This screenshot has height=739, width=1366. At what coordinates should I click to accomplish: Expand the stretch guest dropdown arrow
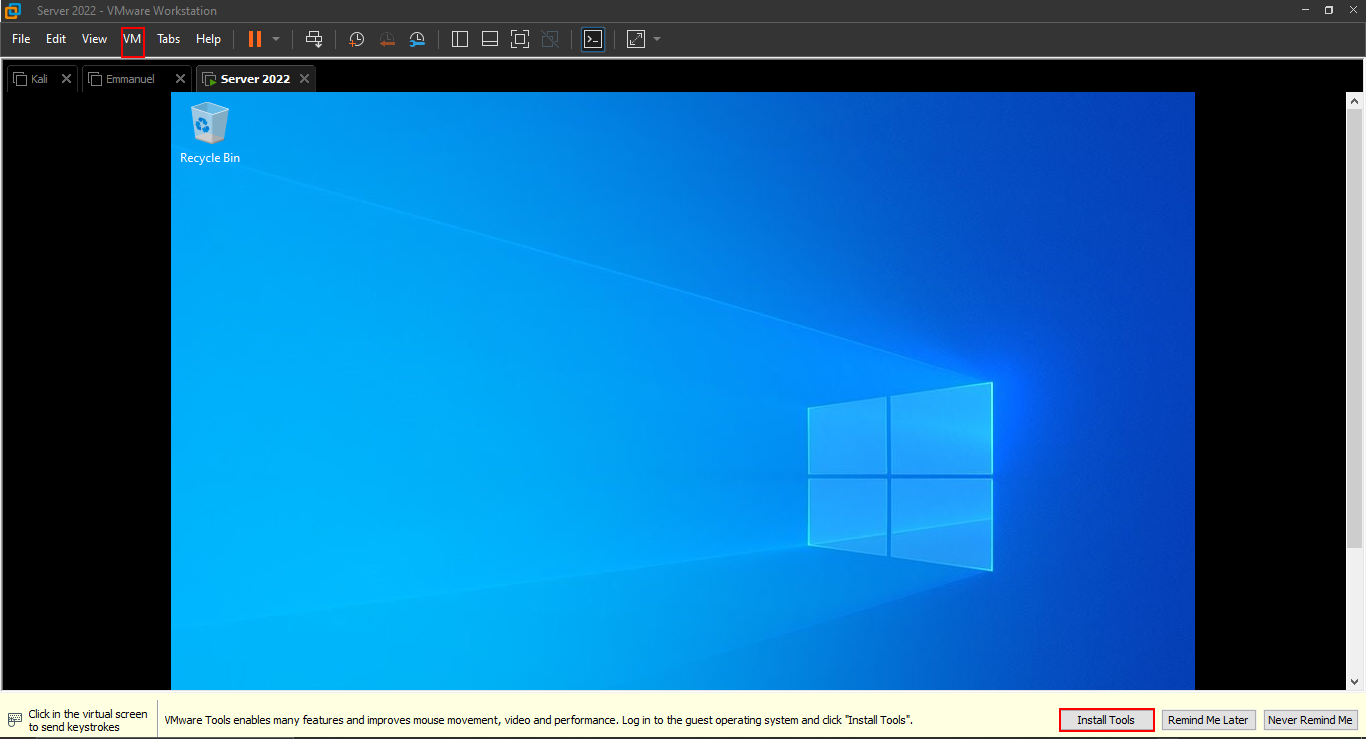point(657,39)
